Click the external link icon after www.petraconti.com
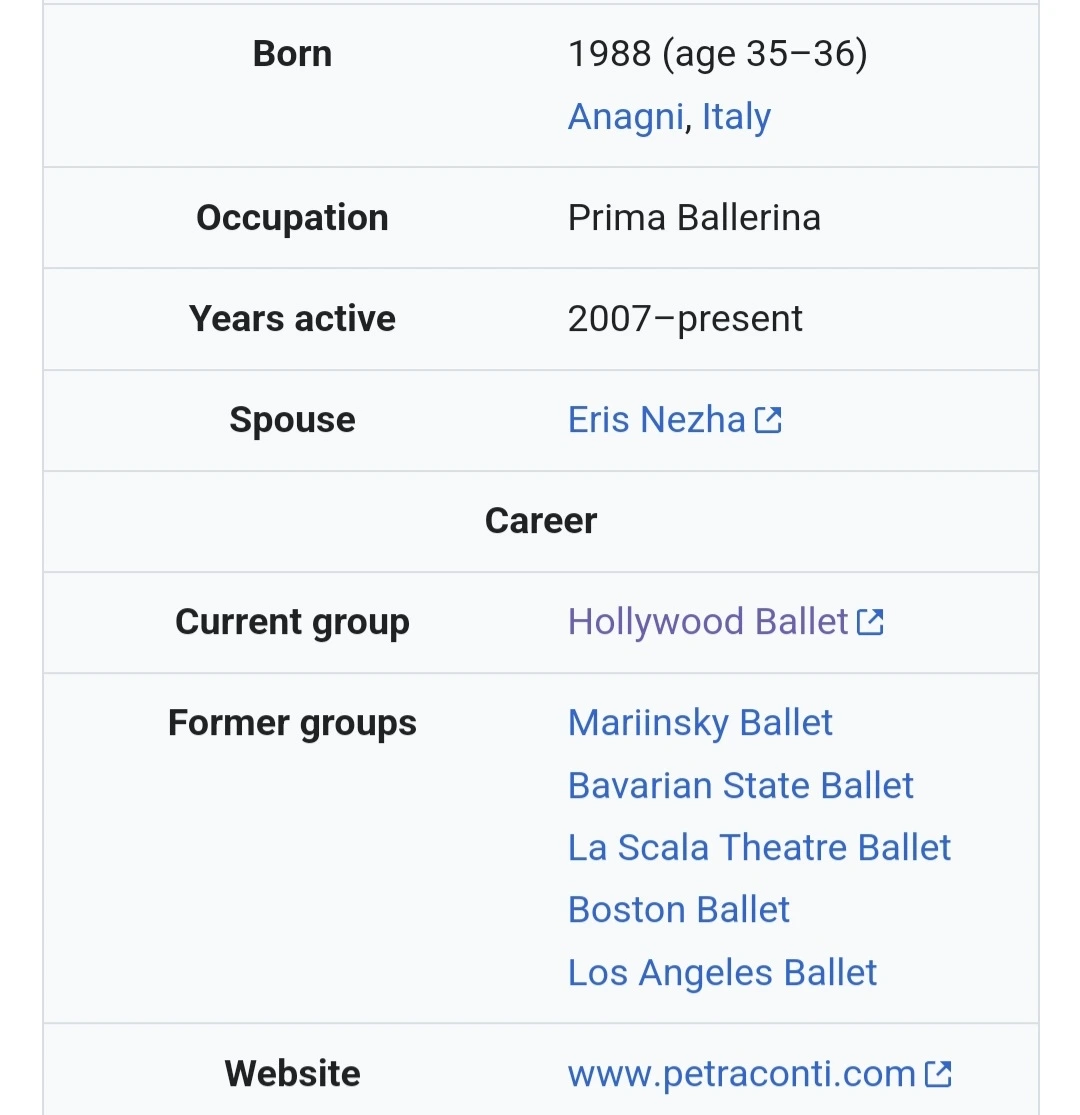Viewport: 1080px width, 1115px height. coord(938,1074)
